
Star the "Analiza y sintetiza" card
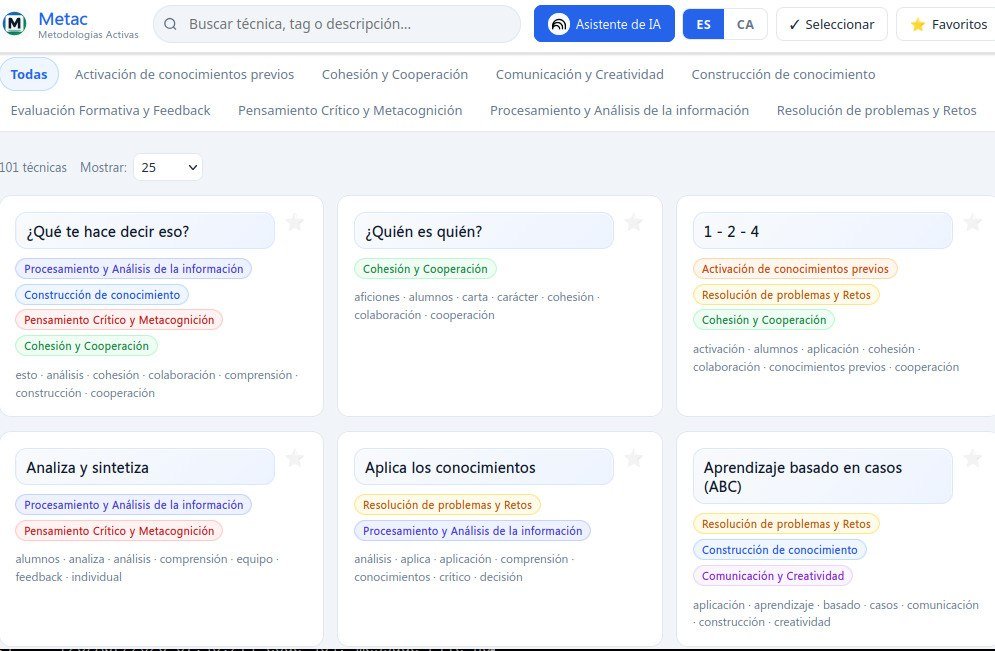(x=294, y=458)
